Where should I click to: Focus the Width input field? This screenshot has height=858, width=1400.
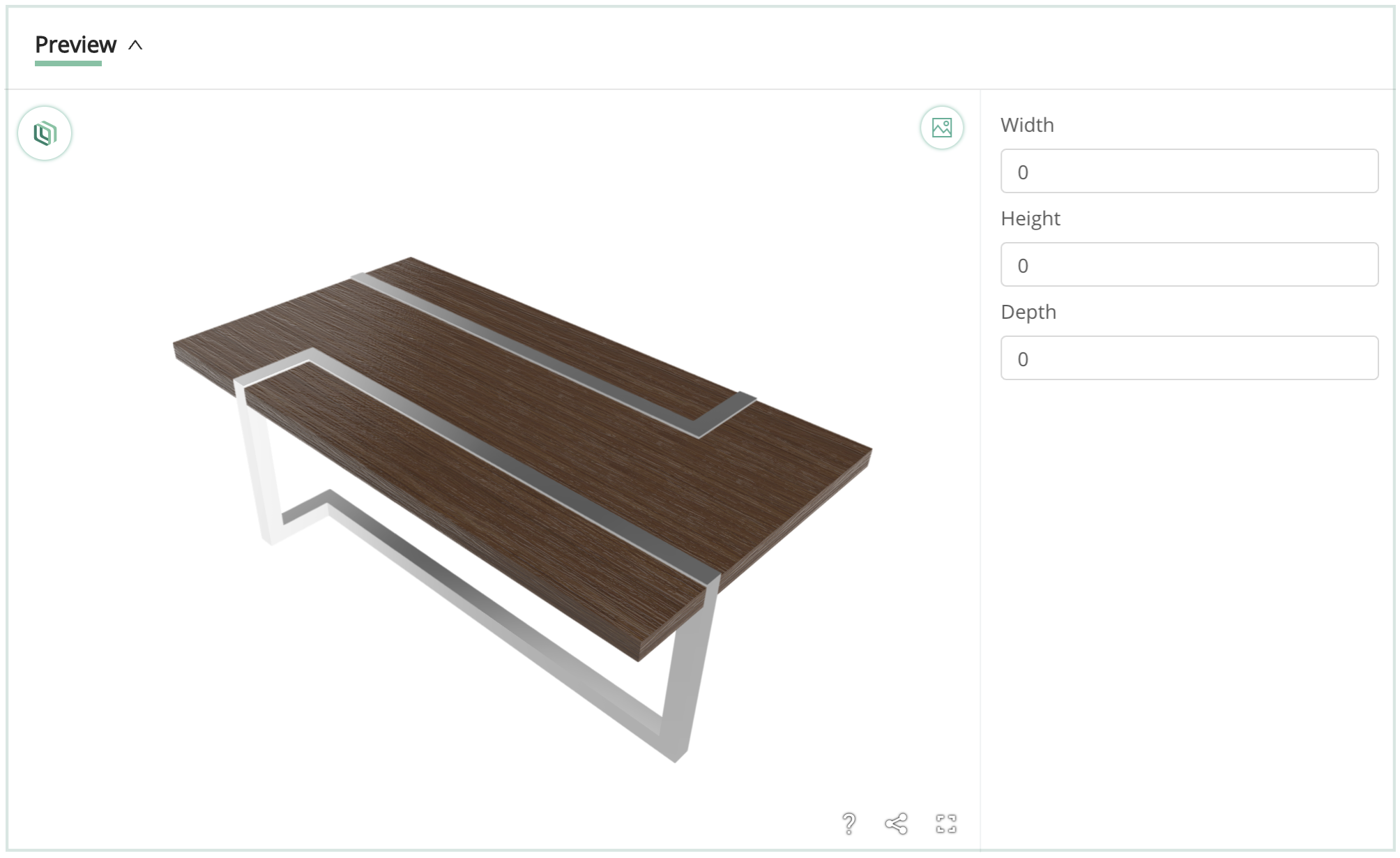[x=1189, y=171]
